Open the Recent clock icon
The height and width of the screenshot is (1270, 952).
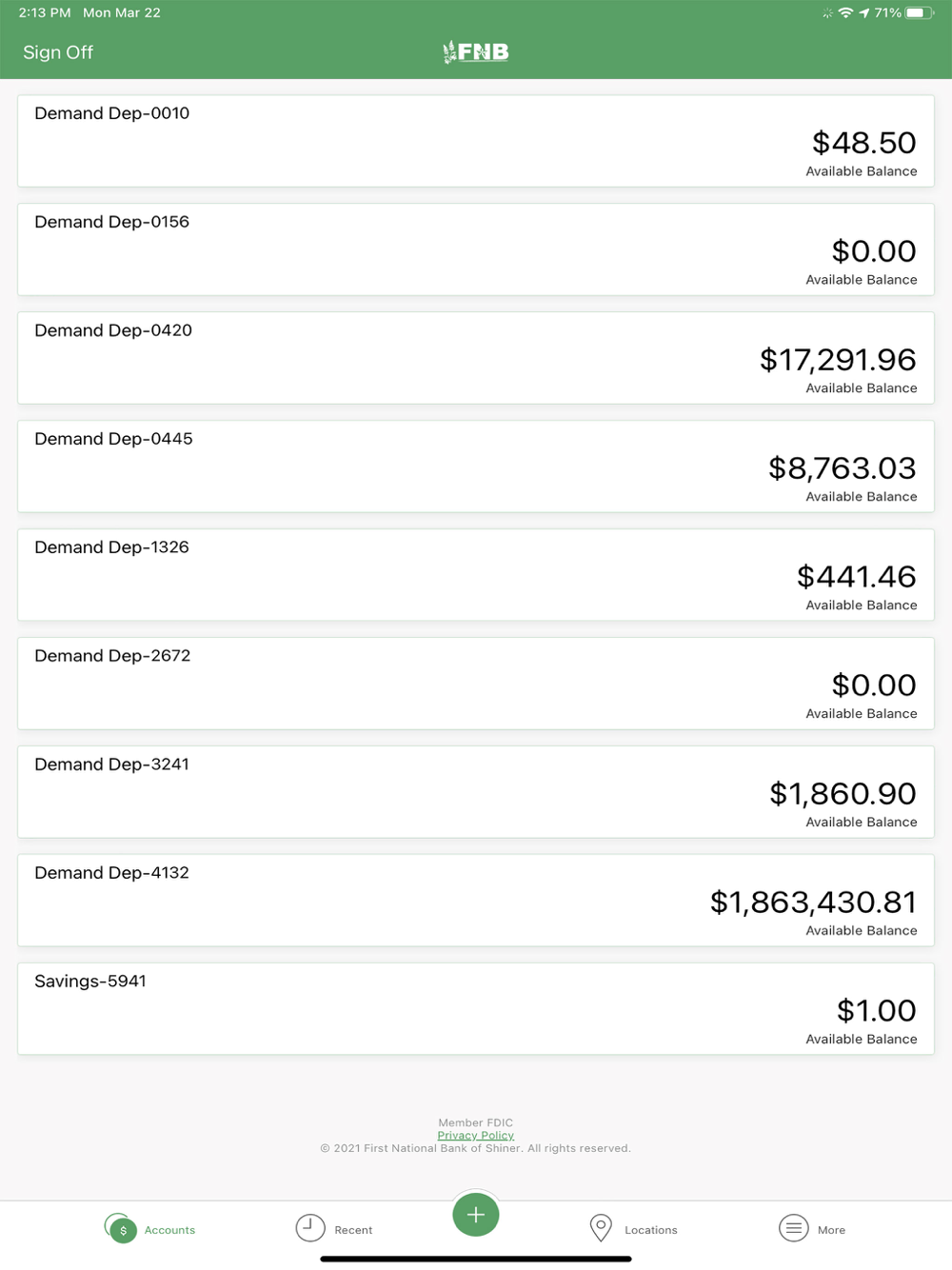pos(310,1228)
